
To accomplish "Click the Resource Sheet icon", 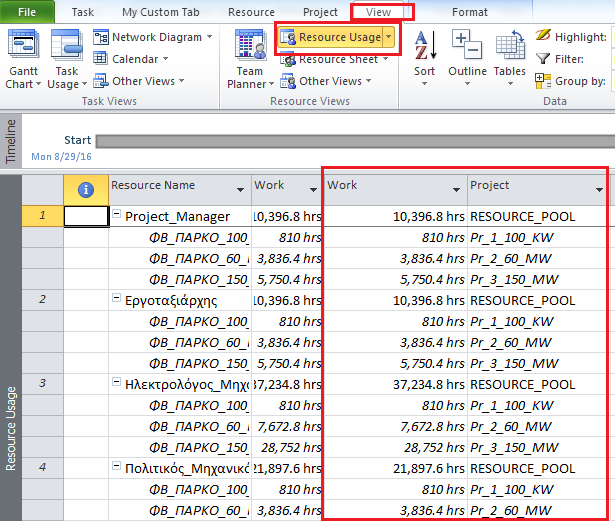I will pyautogui.click(x=288, y=60).
